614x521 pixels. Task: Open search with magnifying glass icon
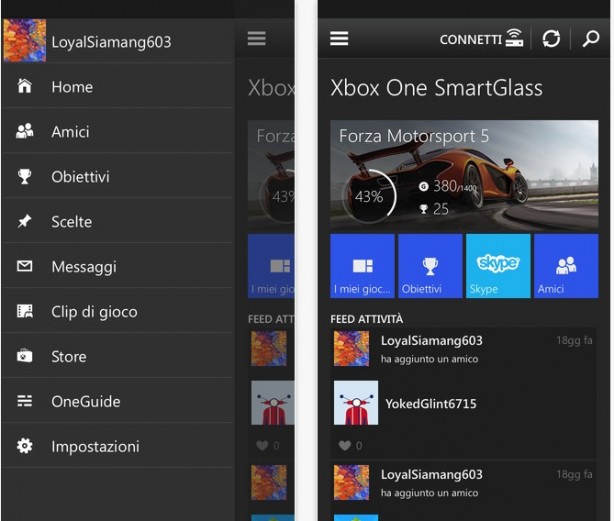pos(590,39)
